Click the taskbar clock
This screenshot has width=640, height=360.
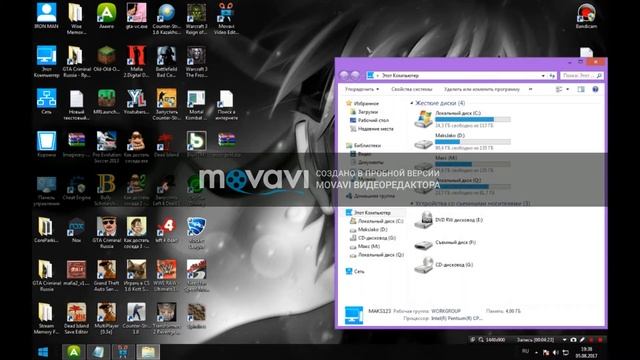pos(586,353)
